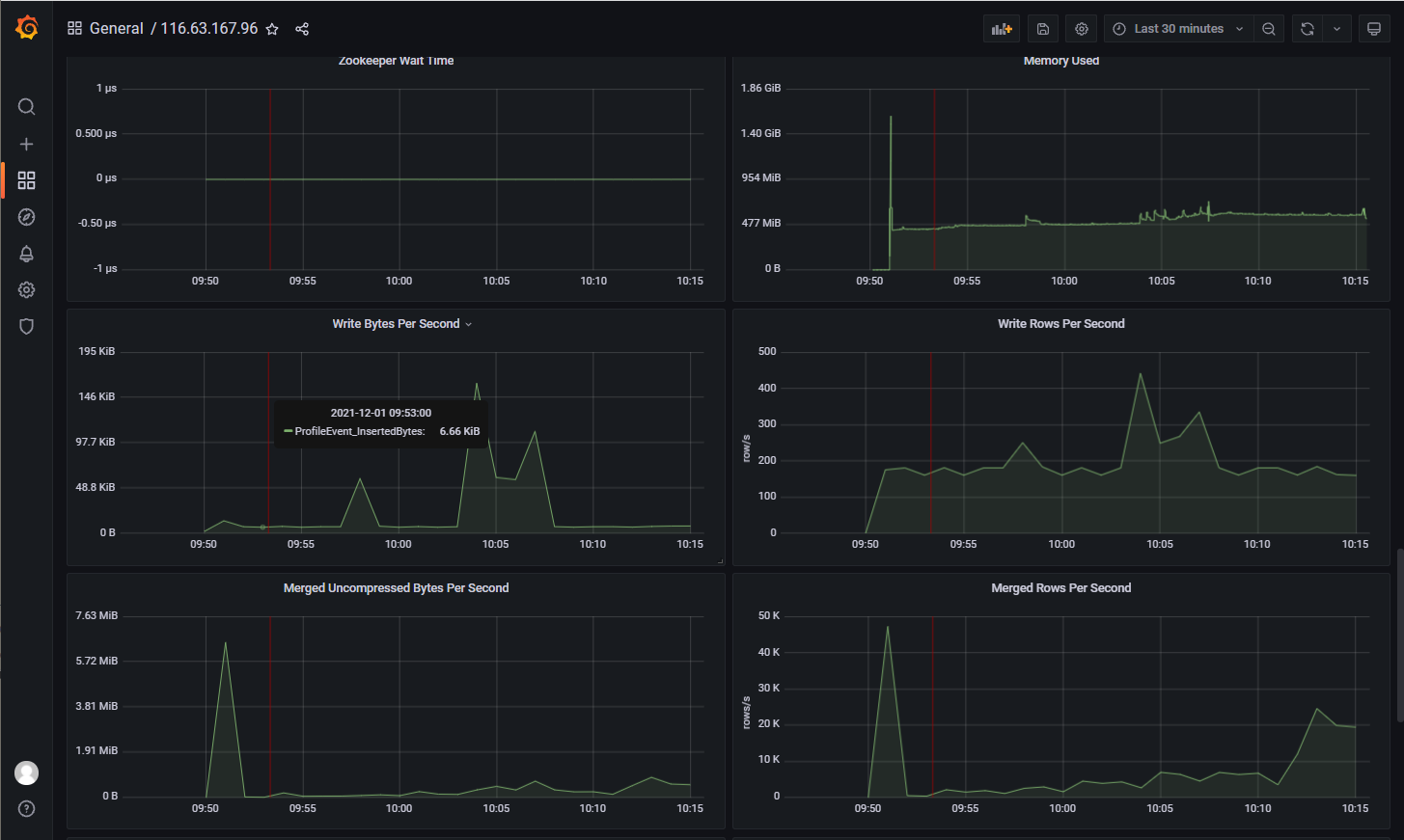
Task: Open Merged Uncompressed Bytes Per Second panel title
Action: pyautogui.click(x=396, y=588)
